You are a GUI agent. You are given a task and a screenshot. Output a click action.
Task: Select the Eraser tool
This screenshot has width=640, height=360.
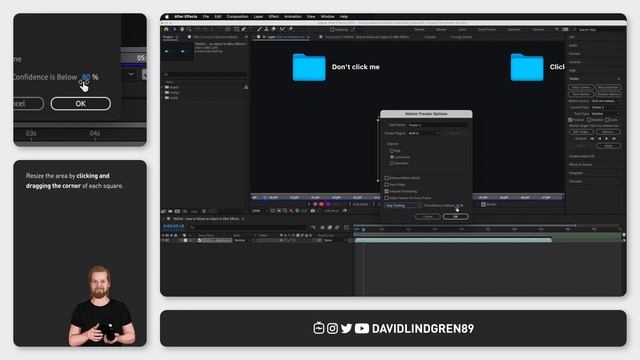point(273,29)
